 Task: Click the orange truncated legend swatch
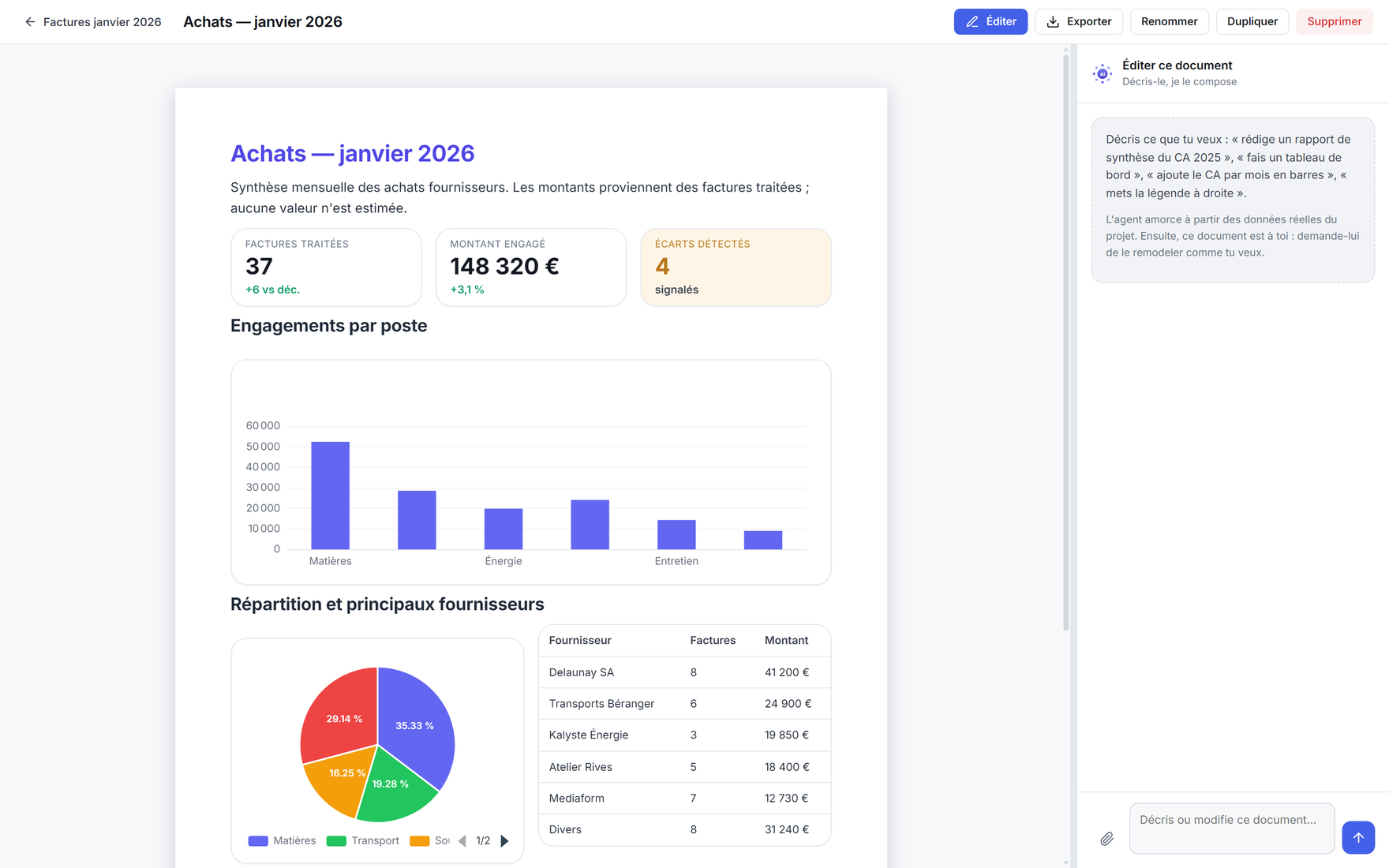pyautogui.click(x=420, y=841)
